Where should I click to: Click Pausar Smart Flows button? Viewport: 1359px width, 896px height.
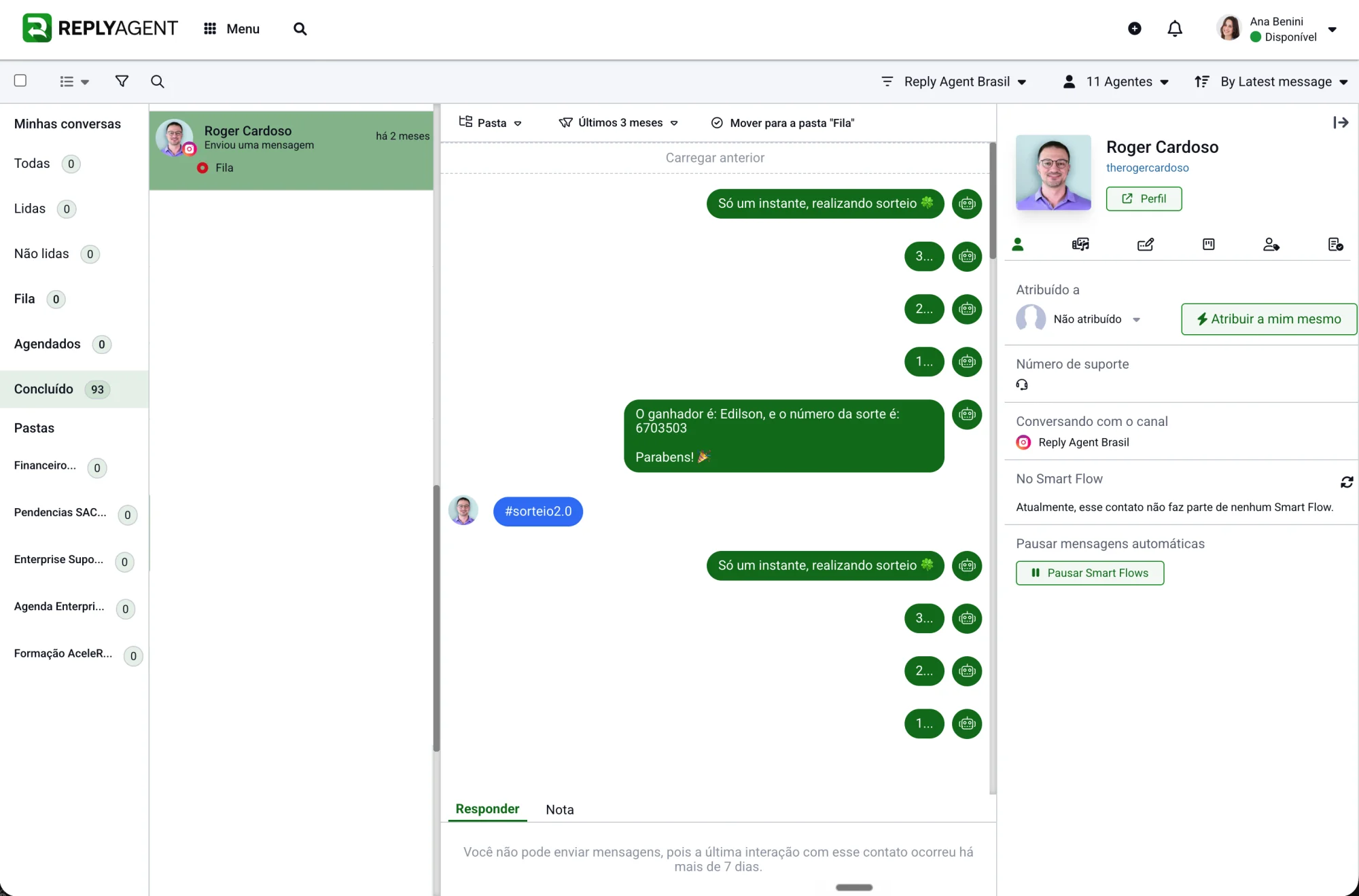point(1090,573)
